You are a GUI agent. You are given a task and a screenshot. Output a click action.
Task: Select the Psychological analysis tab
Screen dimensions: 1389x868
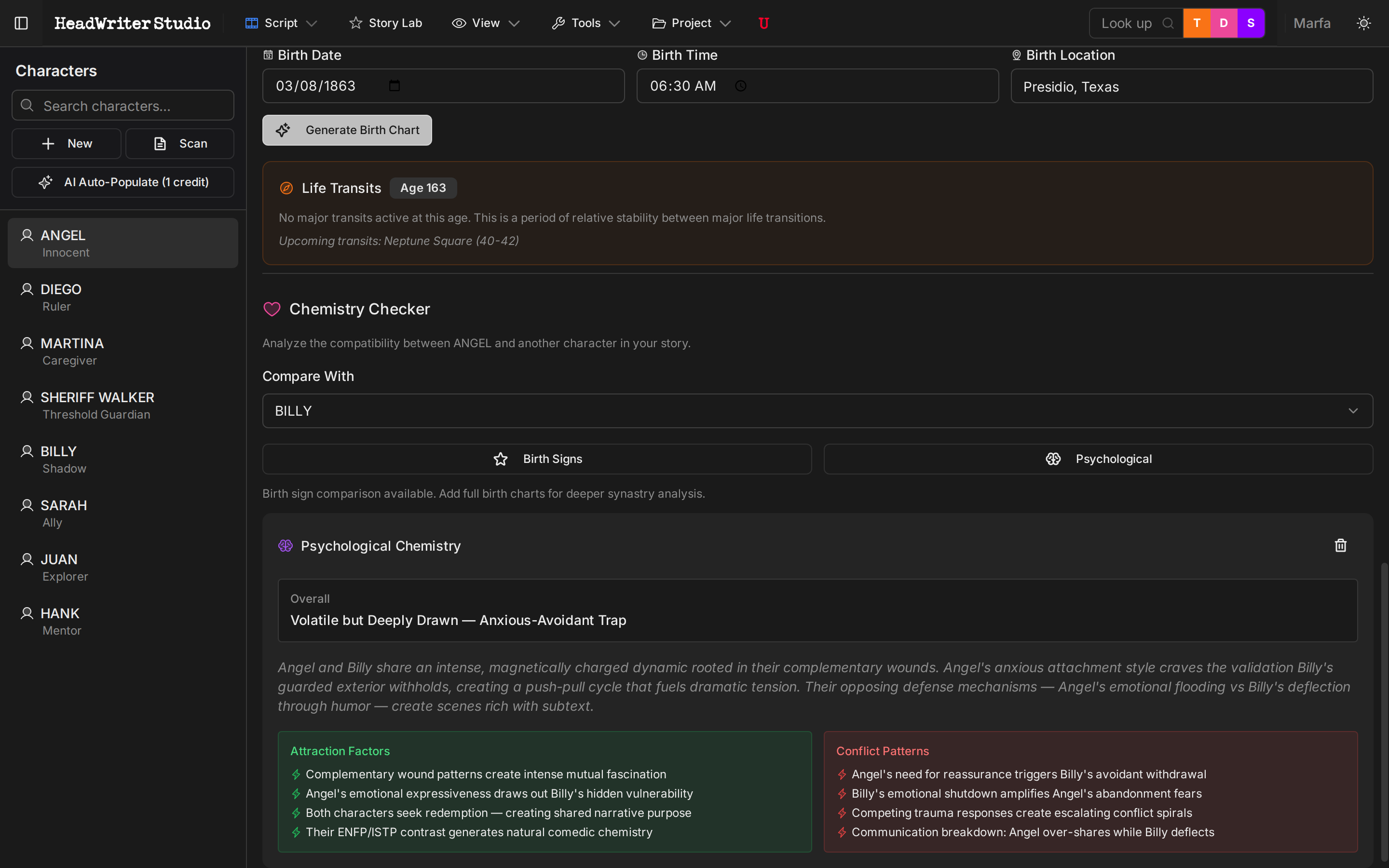click(1098, 459)
